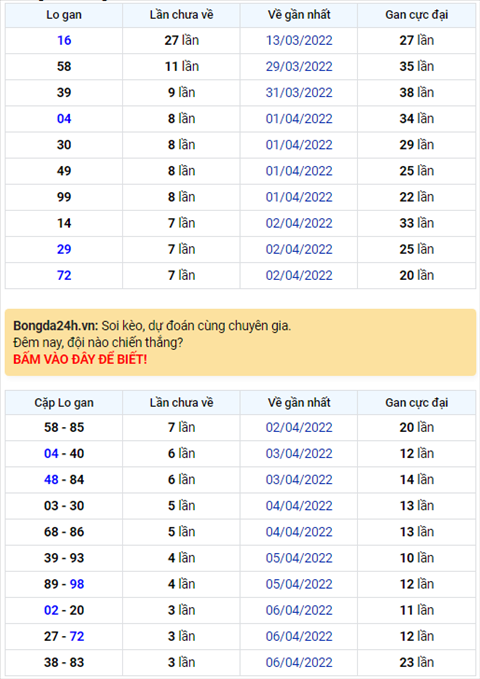Select the 'Cặp Lo gan' column header
The image size is (480, 679).
[x=64, y=403]
